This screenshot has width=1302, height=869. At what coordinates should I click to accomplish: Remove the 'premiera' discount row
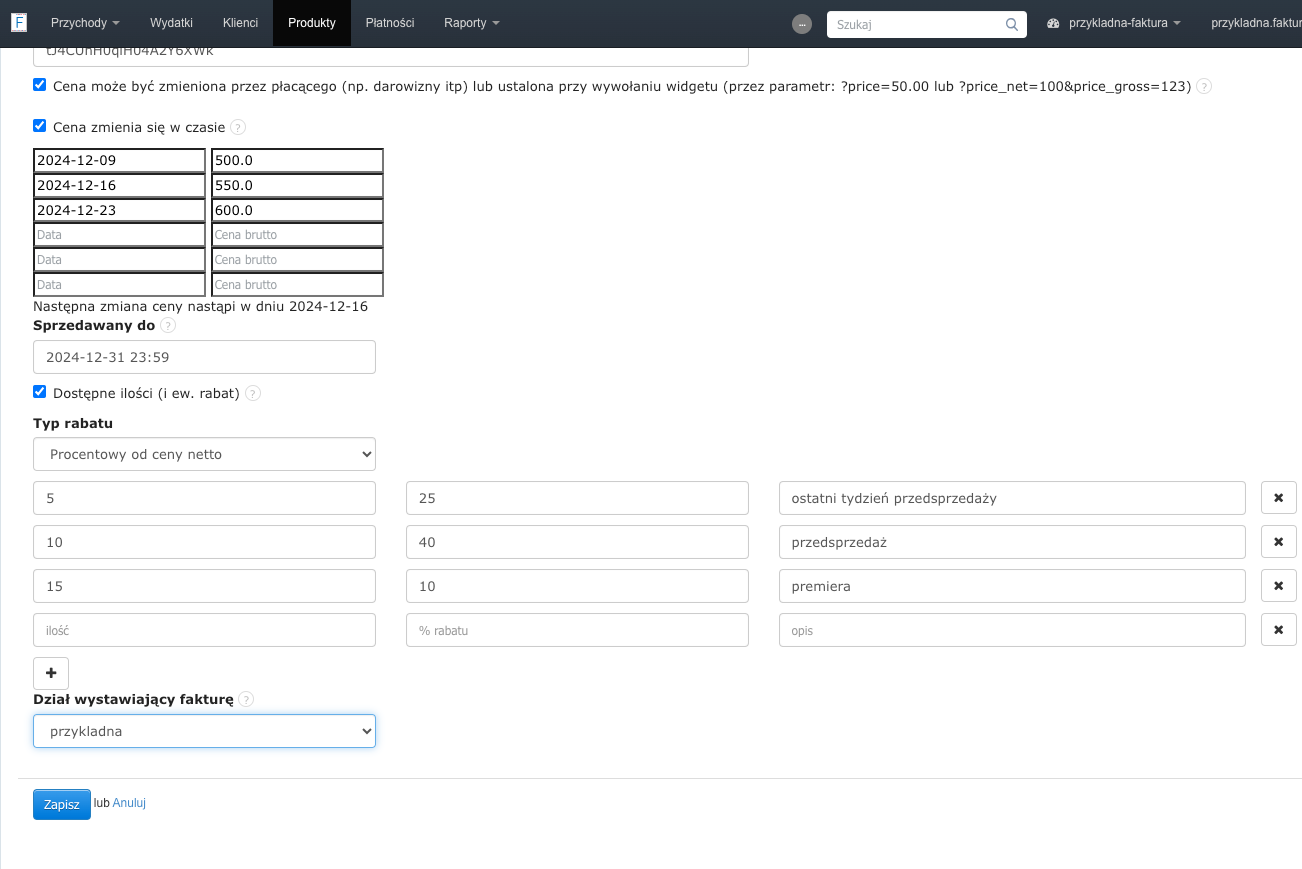pyautogui.click(x=1279, y=586)
